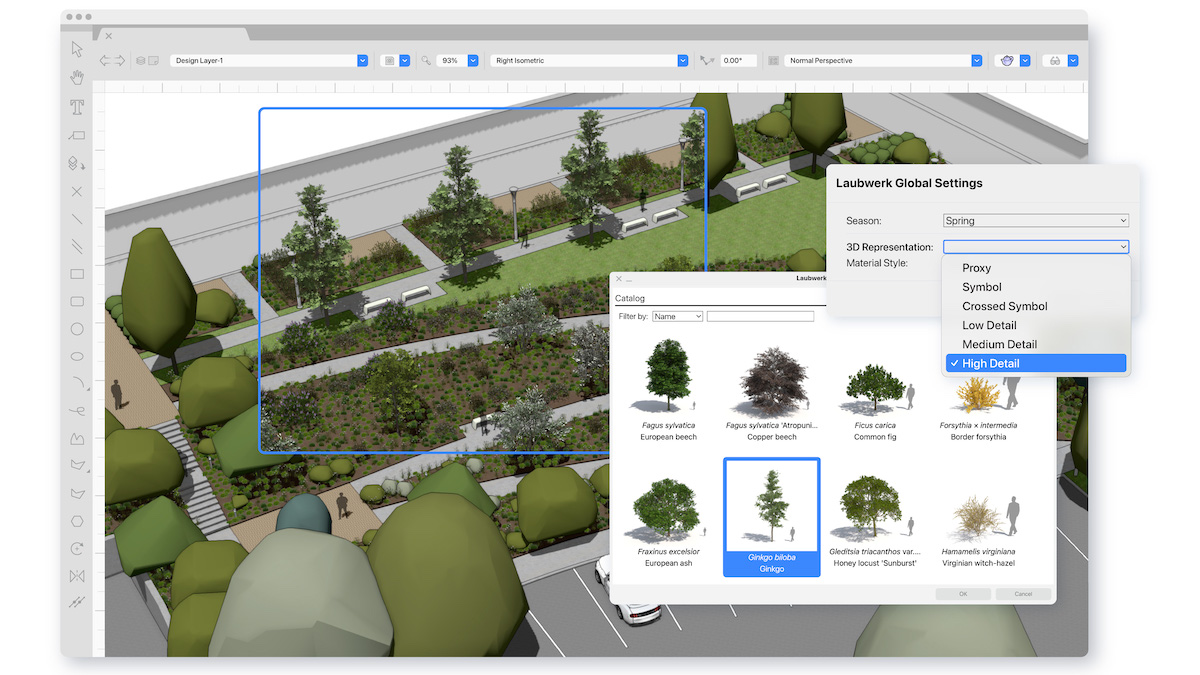Switch representation to Proxy
This screenshot has height=675, width=1200.
[975, 267]
